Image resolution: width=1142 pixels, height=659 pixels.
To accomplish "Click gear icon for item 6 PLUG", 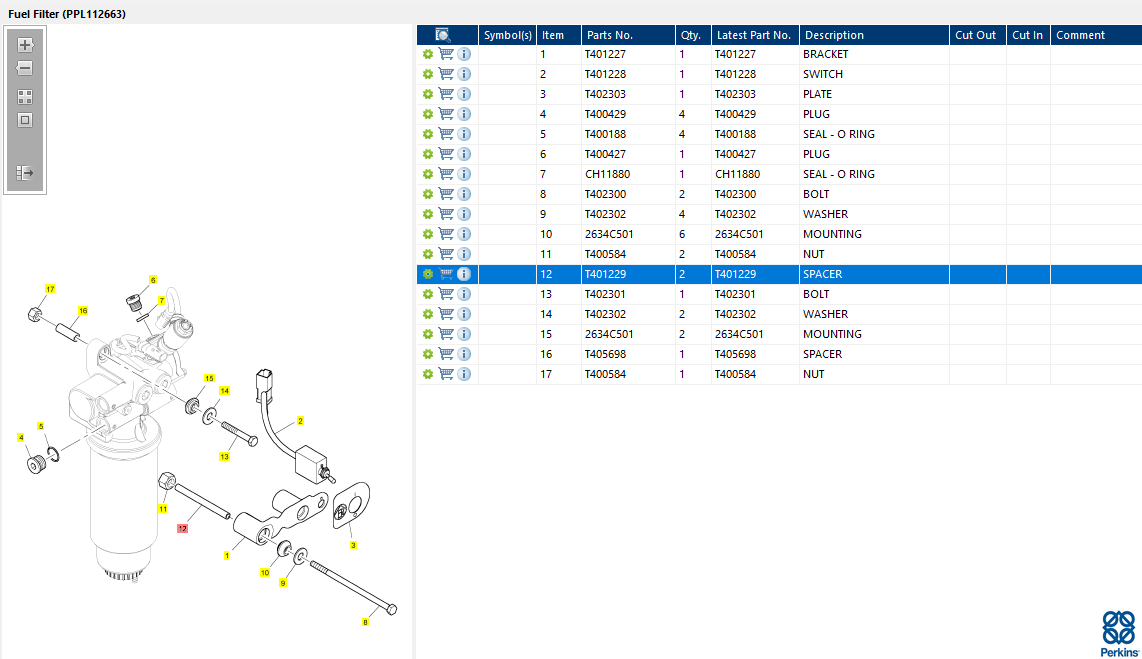I will pos(428,154).
